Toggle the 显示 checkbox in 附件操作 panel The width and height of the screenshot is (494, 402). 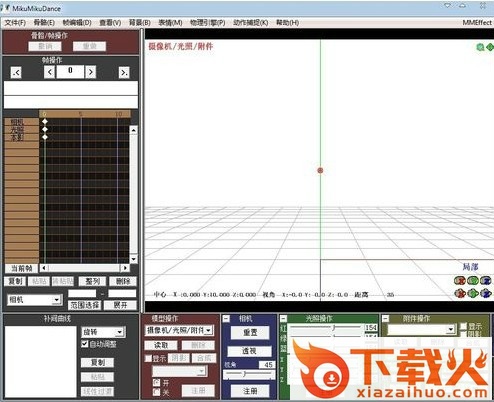(x=463, y=326)
